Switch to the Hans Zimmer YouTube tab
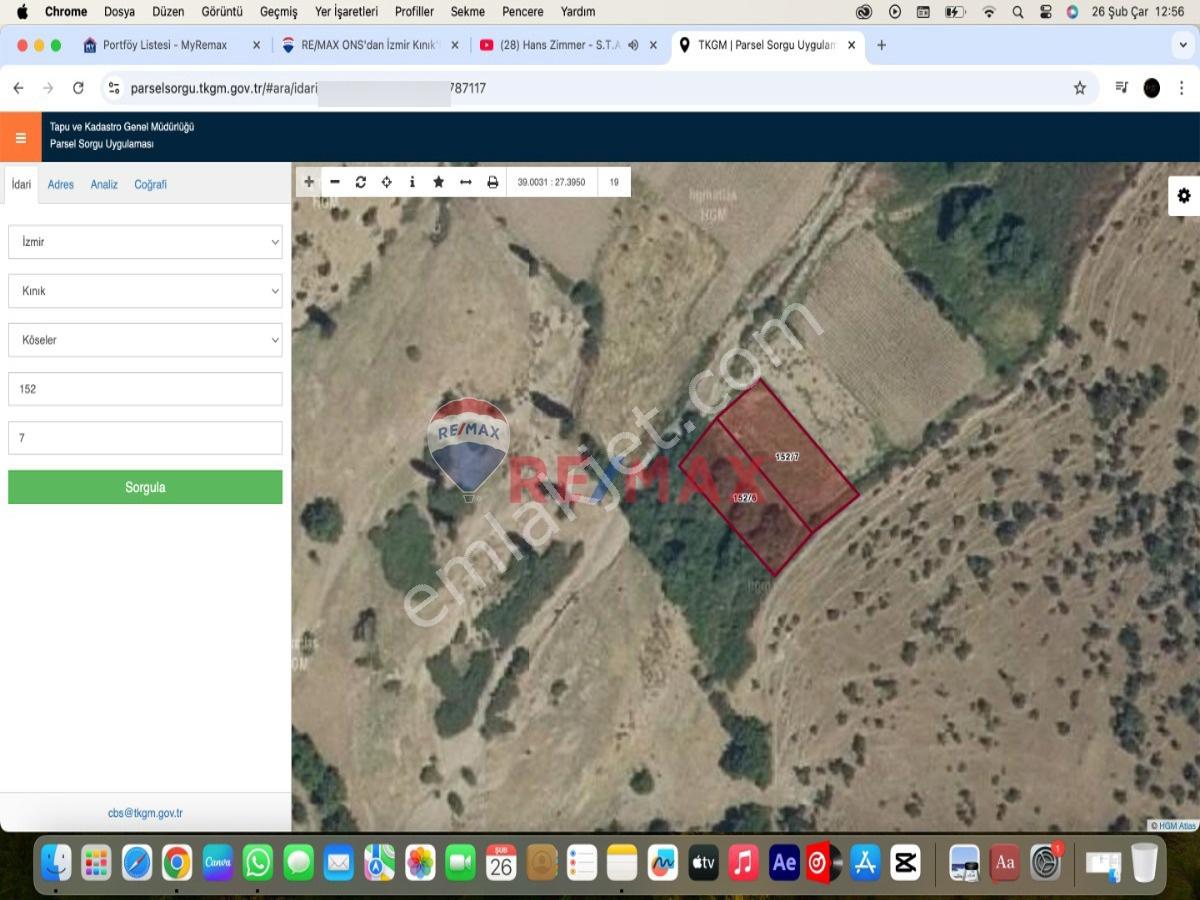 [560, 45]
